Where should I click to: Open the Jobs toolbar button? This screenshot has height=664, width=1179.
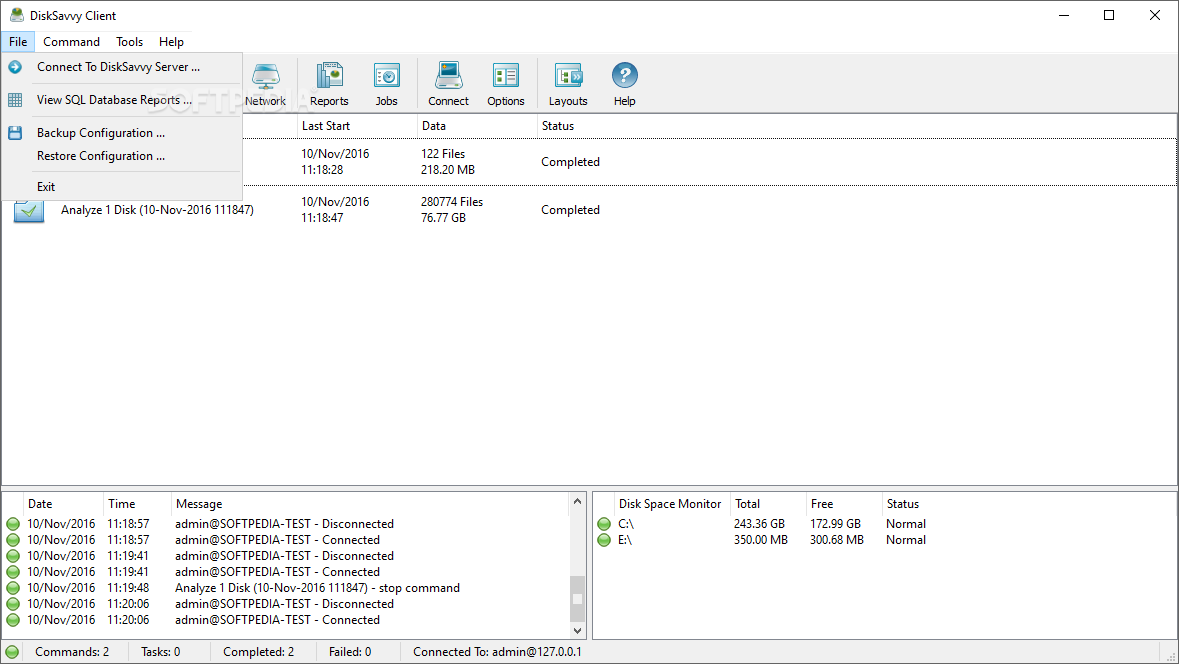coord(386,84)
